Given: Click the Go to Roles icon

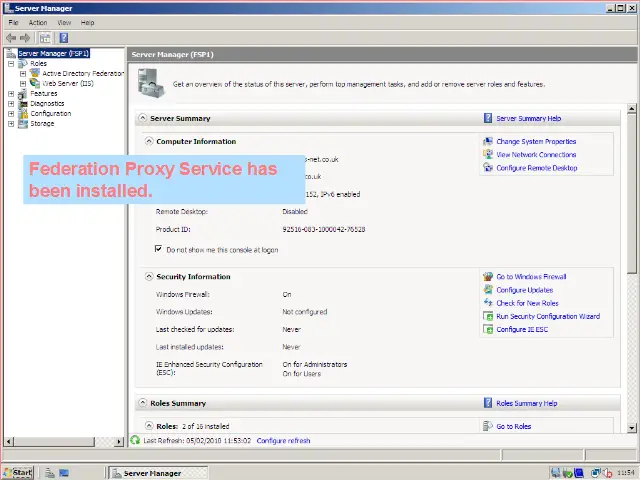Looking at the screenshot, I should (x=488, y=426).
